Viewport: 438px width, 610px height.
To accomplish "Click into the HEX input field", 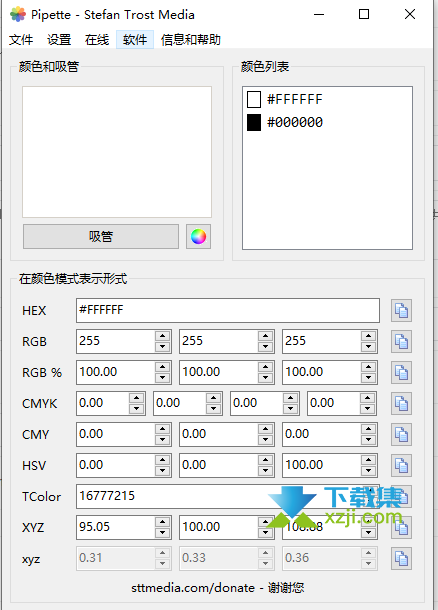I will (x=228, y=310).
